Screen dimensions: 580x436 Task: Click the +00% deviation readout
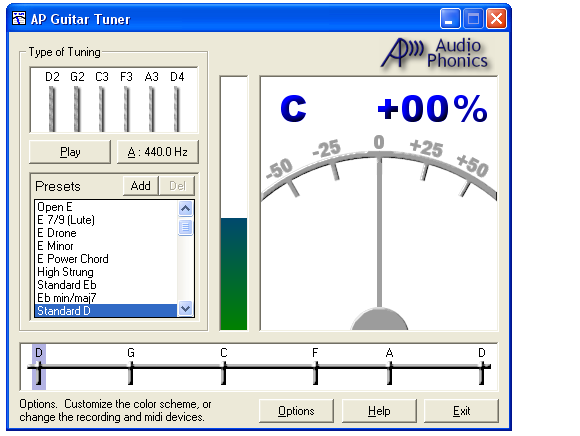432,108
